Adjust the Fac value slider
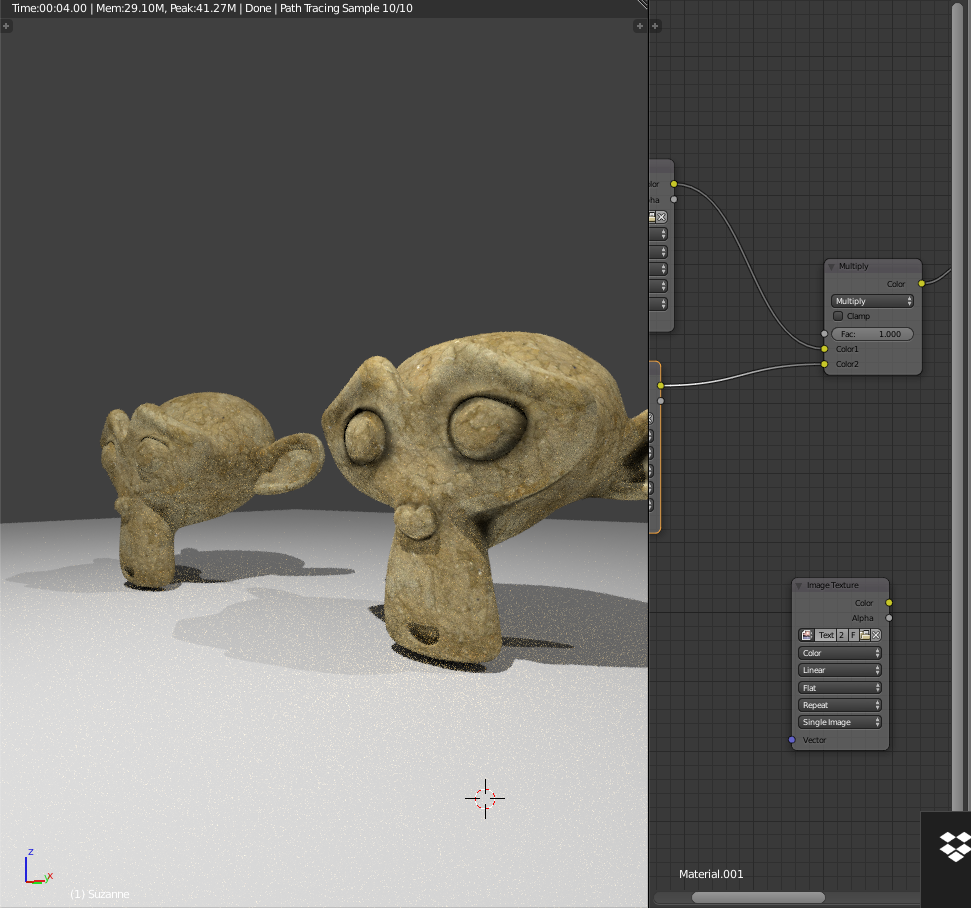Screen dimensions: 971x908 click(x=872, y=334)
